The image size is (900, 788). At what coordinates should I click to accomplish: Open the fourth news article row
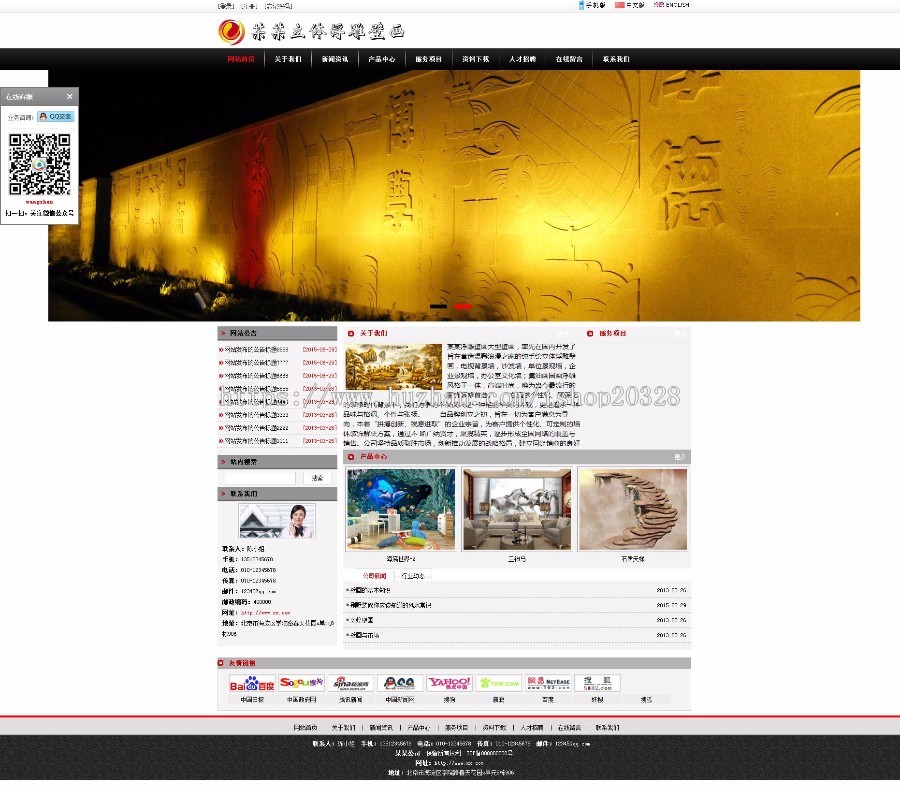click(x=517, y=635)
